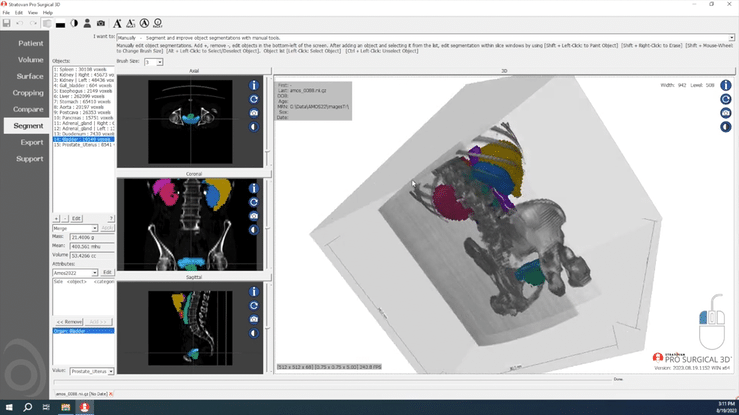Click the << Remove button
The width and height of the screenshot is (739, 415).
tap(68, 322)
